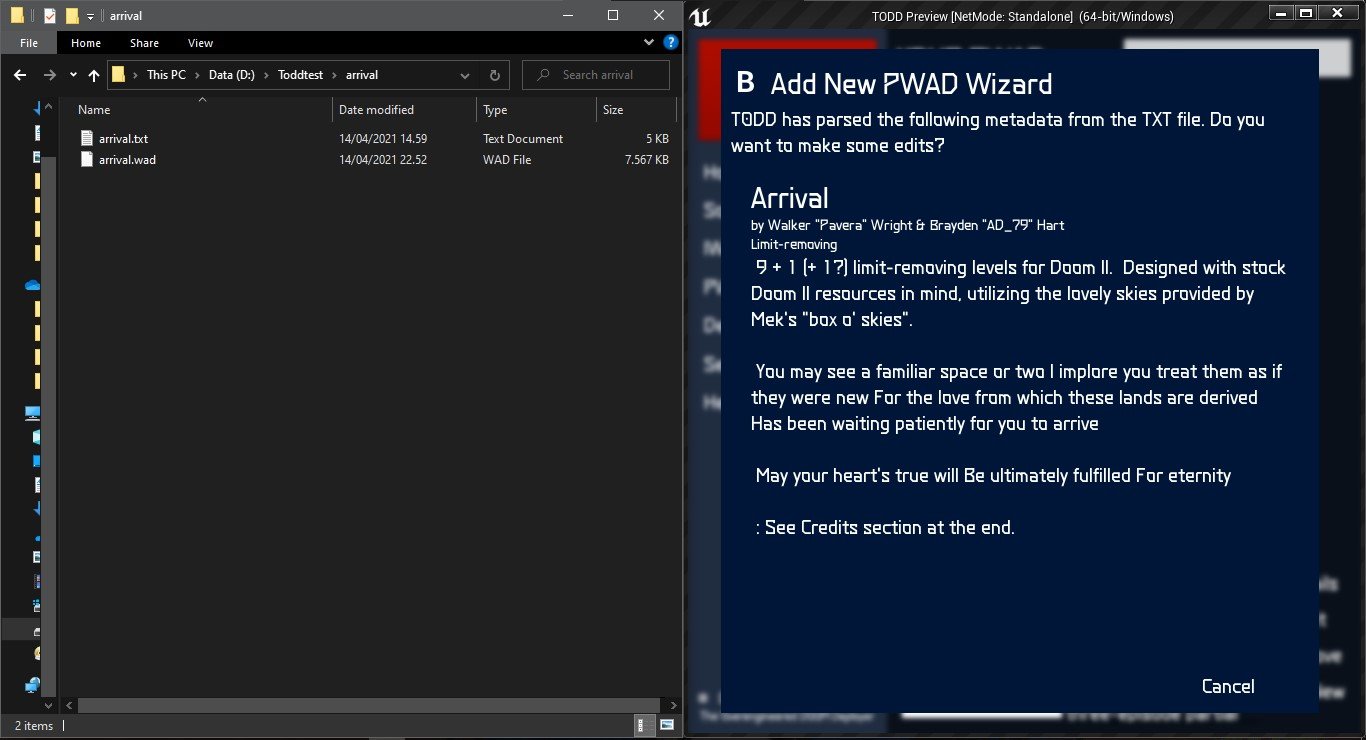This screenshot has height=740, width=1366.
Task: Click the Add New PWAD Wizard heading
Action: click(911, 84)
